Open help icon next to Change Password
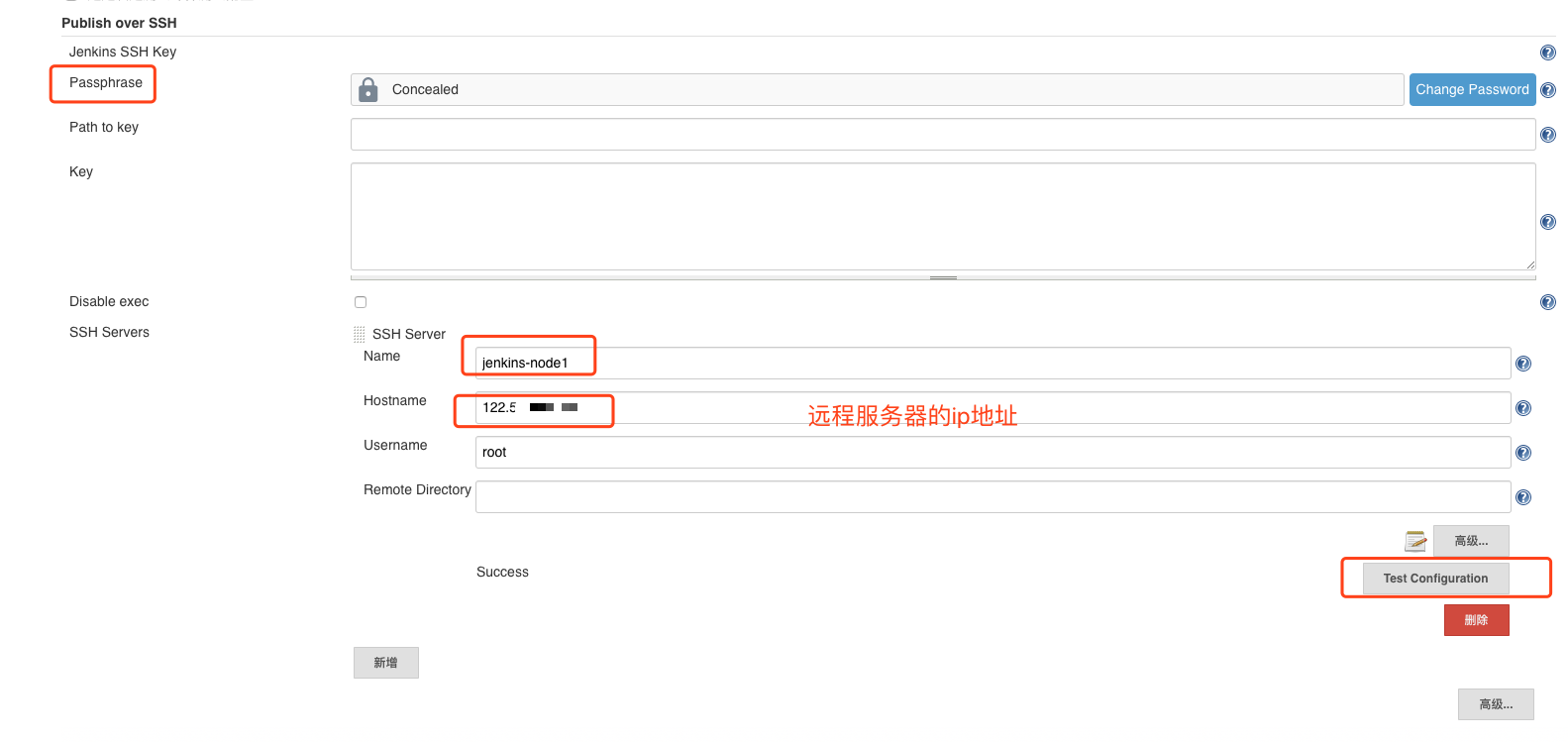 click(1548, 90)
